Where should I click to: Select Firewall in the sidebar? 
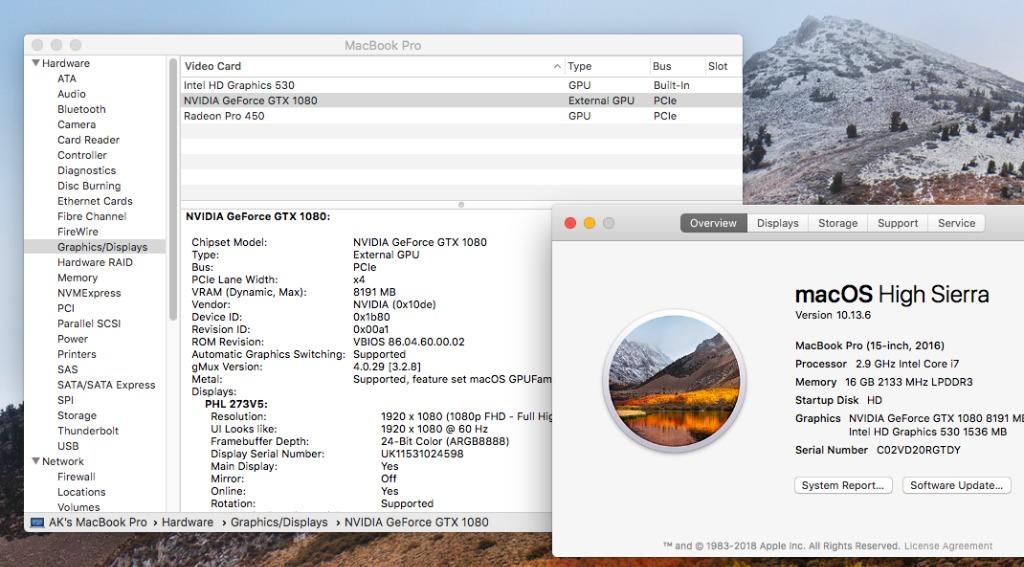(76, 477)
